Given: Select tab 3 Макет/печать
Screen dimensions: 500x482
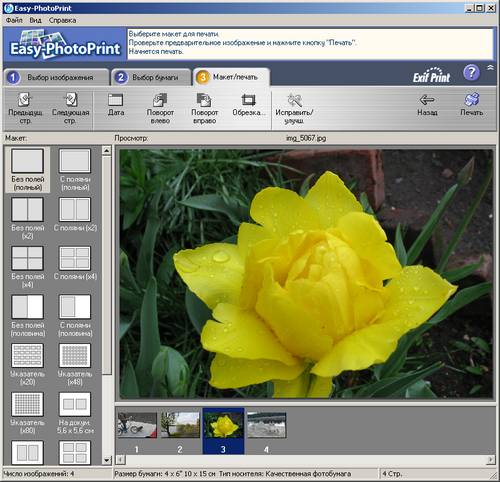Looking at the screenshot, I should 231,77.
